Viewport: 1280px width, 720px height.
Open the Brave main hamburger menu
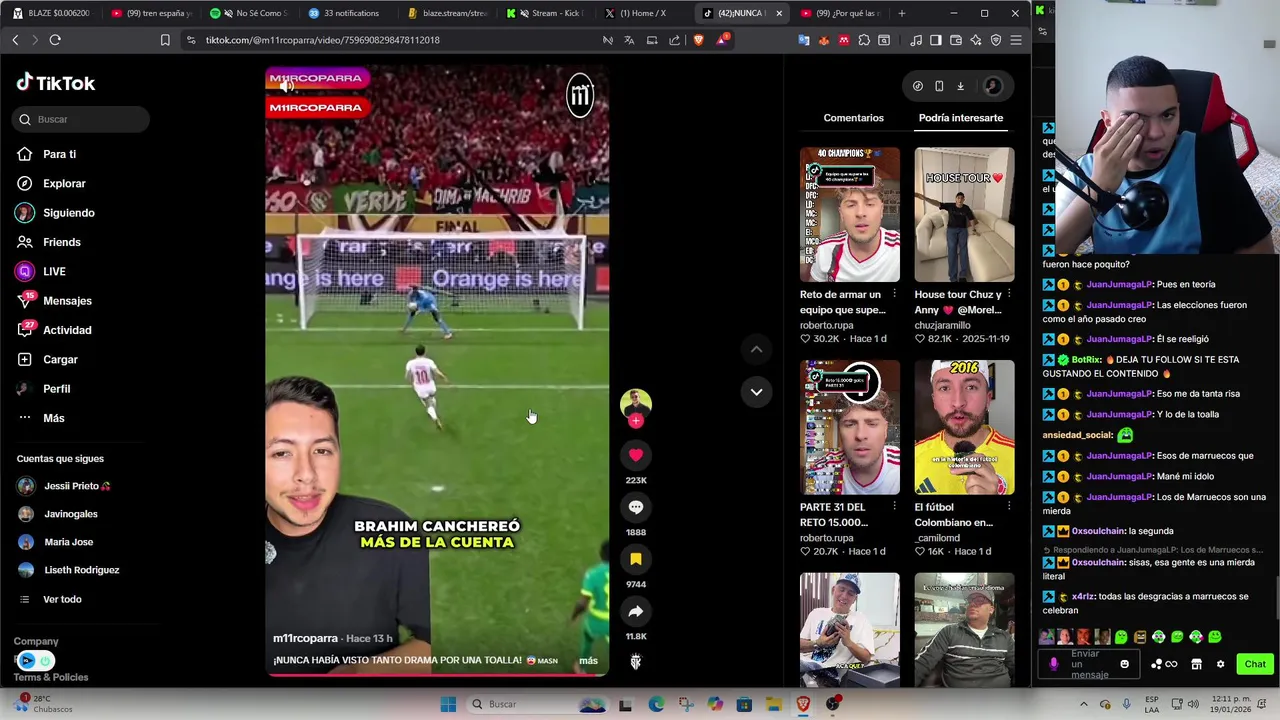pos(1016,40)
